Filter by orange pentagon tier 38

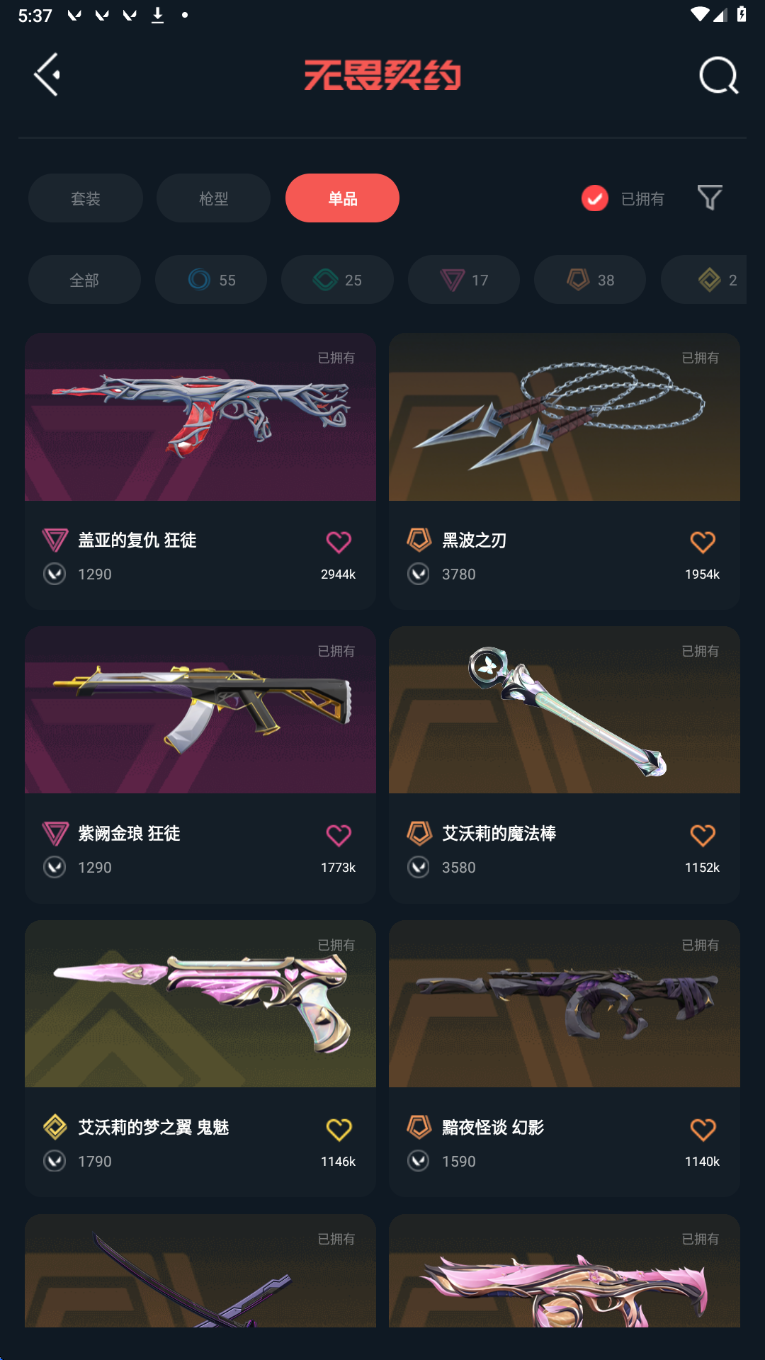coord(590,280)
